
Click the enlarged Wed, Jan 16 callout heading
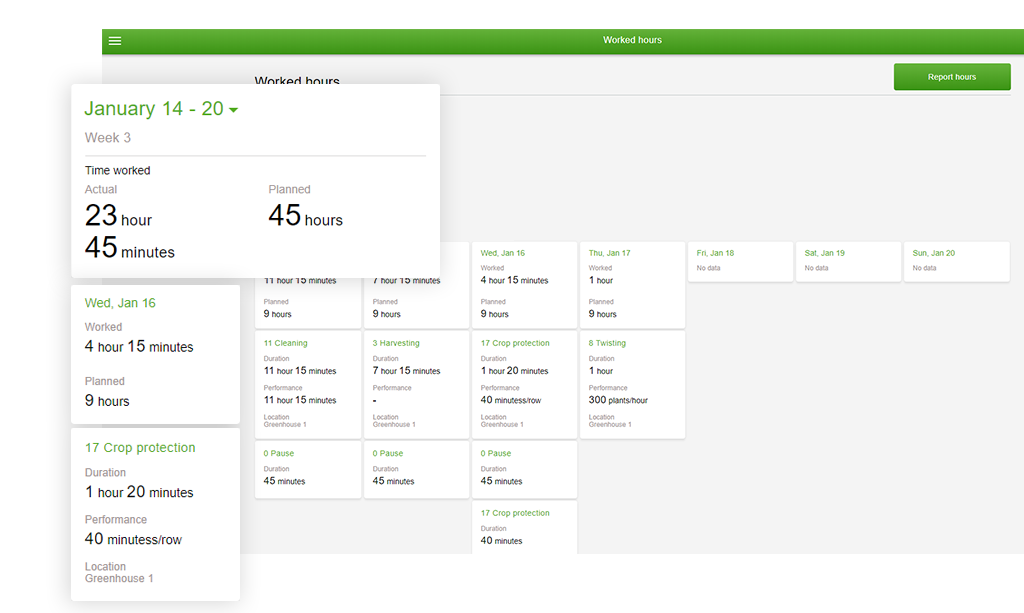click(x=120, y=303)
